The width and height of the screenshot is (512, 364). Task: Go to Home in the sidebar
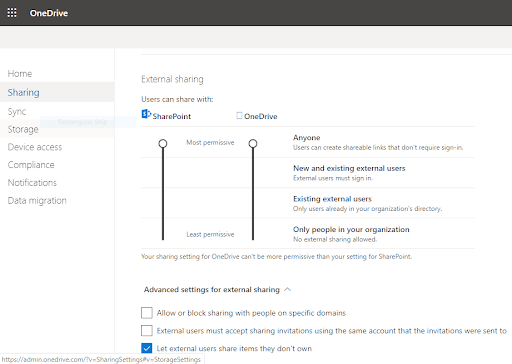pyautogui.click(x=20, y=74)
